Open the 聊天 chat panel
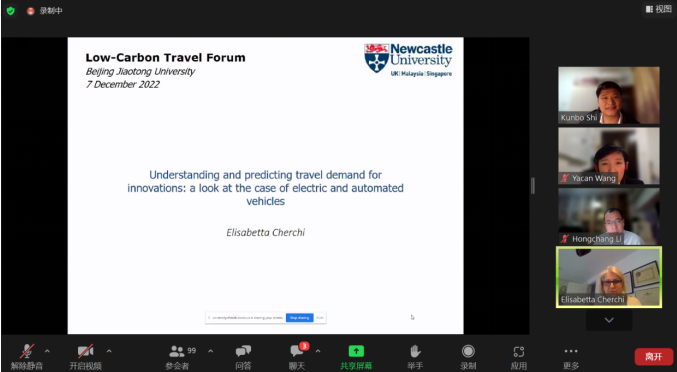Screen dimensions: 677x372 click(x=297, y=357)
